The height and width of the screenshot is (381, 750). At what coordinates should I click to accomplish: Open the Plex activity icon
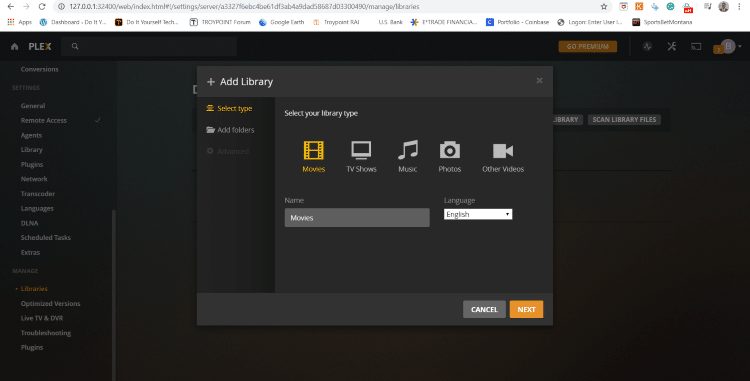[647, 46]
